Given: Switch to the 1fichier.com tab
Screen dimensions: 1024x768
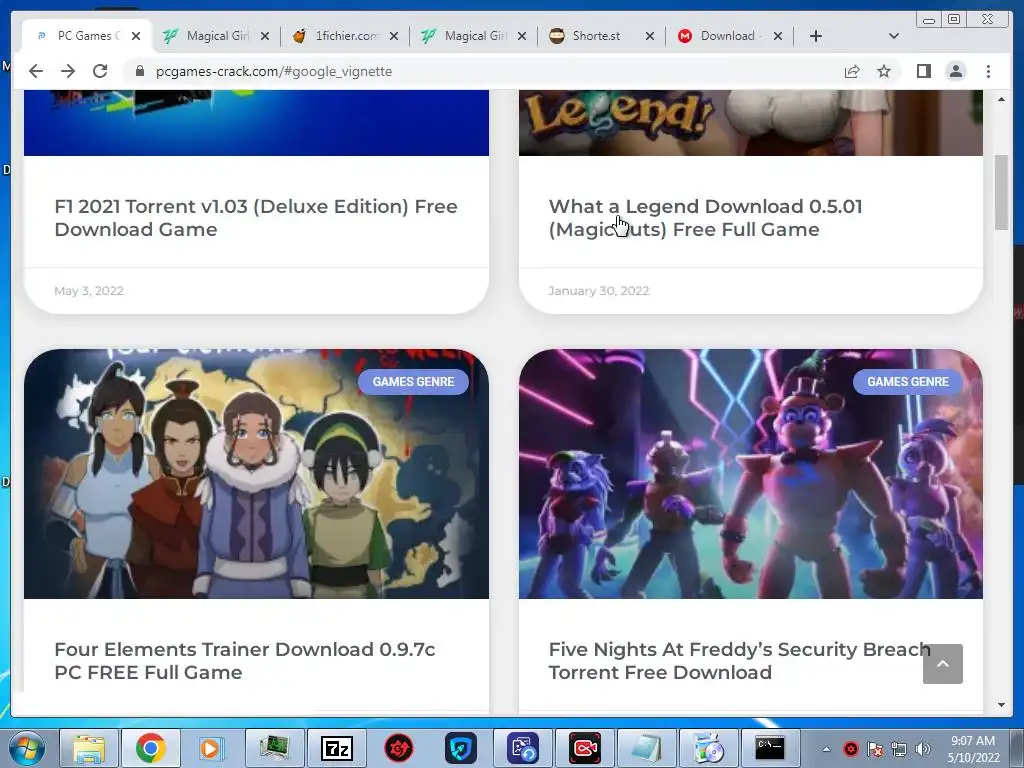Looking at the screenshot, I should (346, 36).
